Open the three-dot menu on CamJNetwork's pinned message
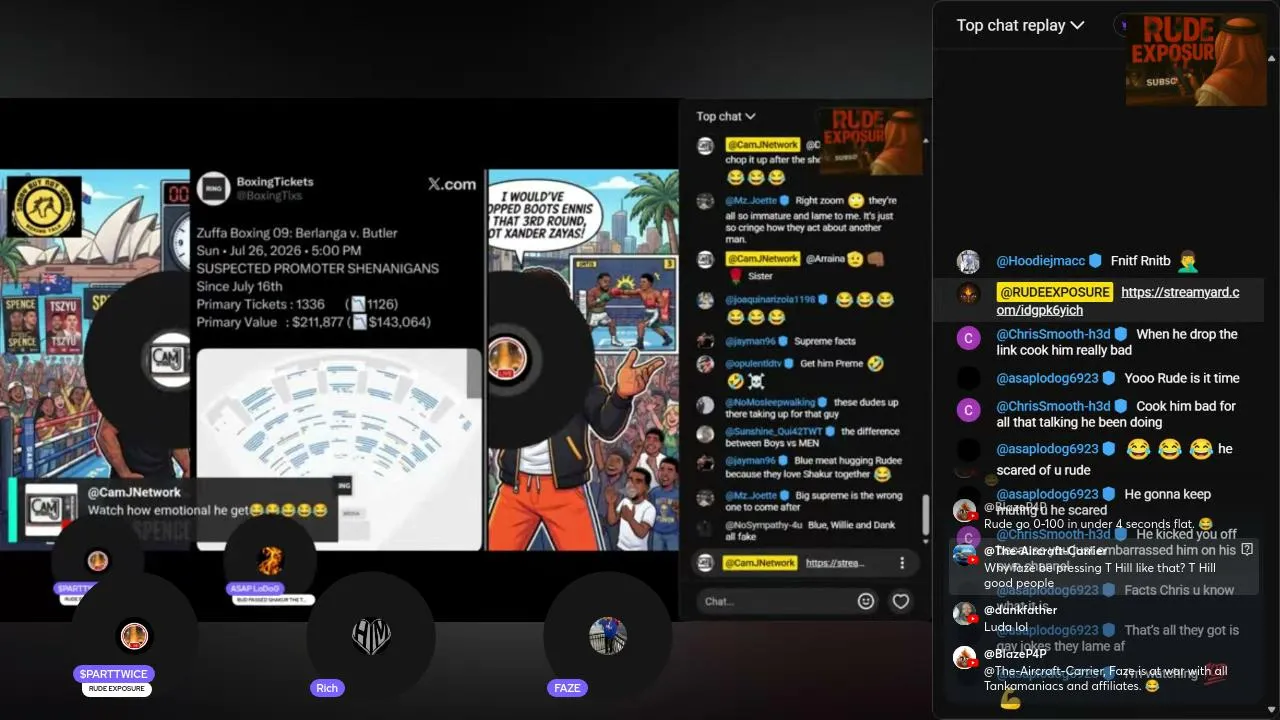 [x=902, y=563]
